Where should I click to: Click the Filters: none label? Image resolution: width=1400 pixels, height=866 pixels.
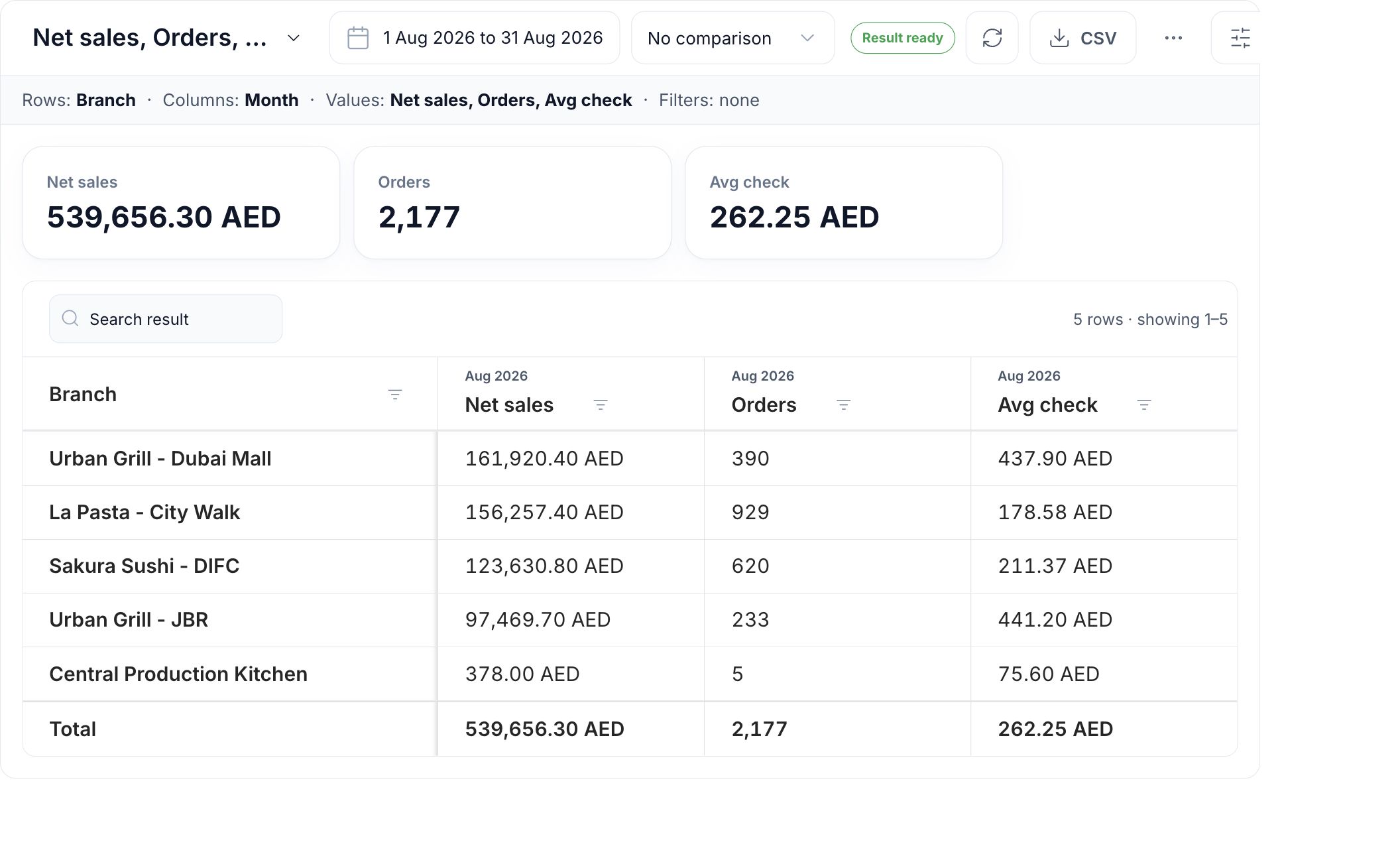[x=709, y=100]
